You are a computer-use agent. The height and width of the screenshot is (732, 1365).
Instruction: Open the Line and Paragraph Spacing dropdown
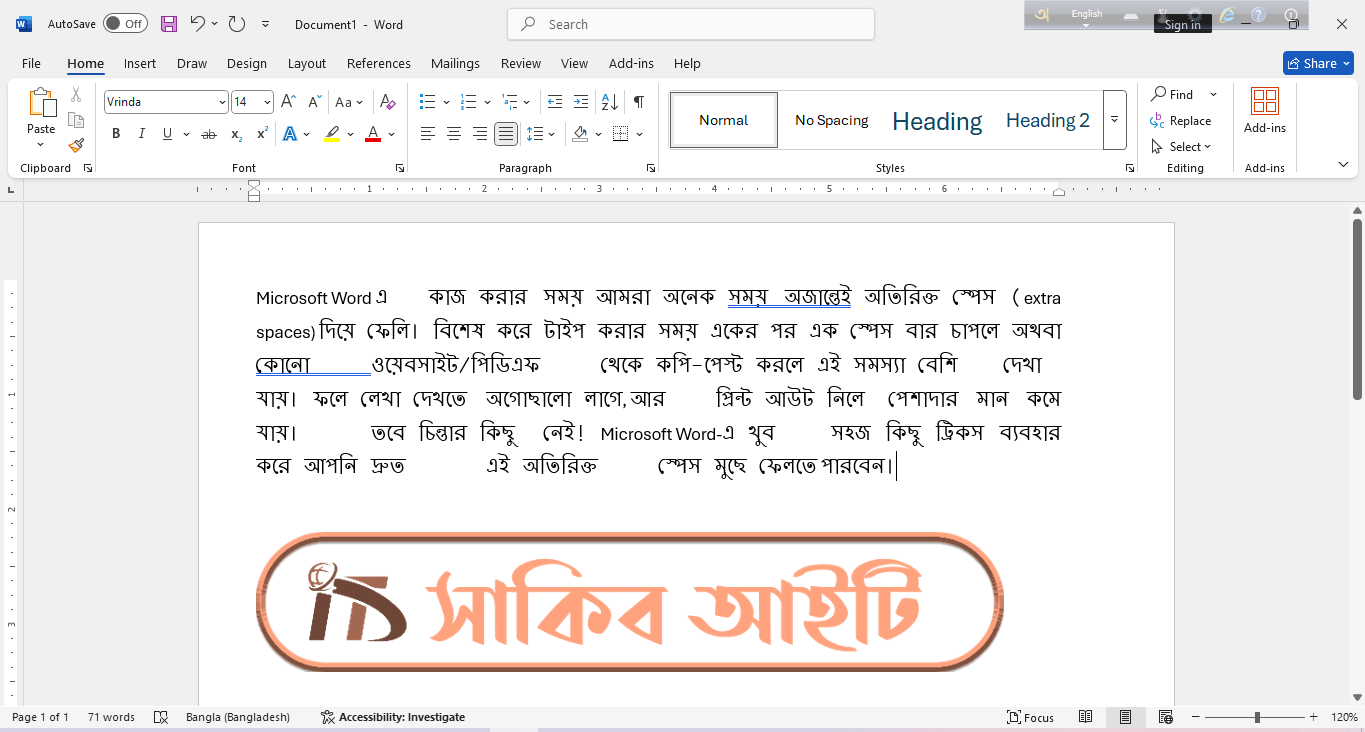(x=541, y=133)
